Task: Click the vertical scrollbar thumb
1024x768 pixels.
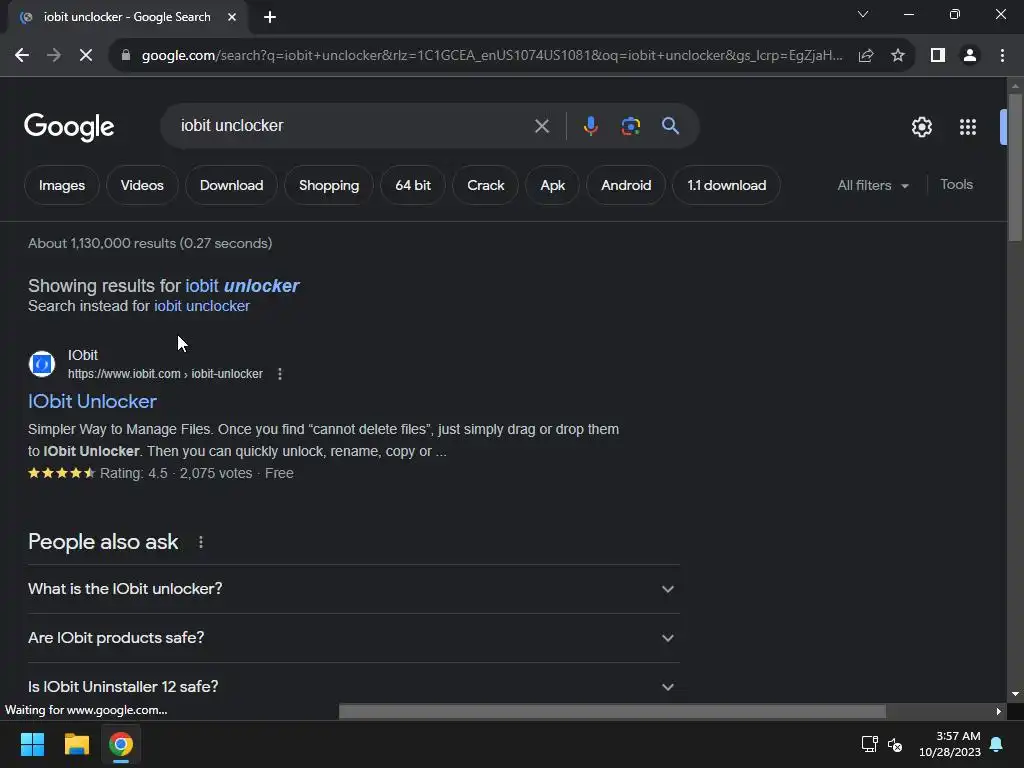Action: pyautogui.click(x=1015, y=167)
